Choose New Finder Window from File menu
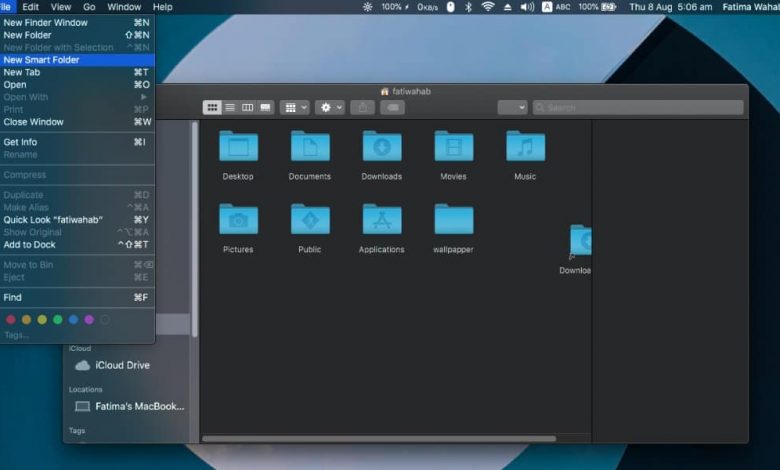This screenshot has width=780, height=470. pyautogui.click(x=77, y=22)
